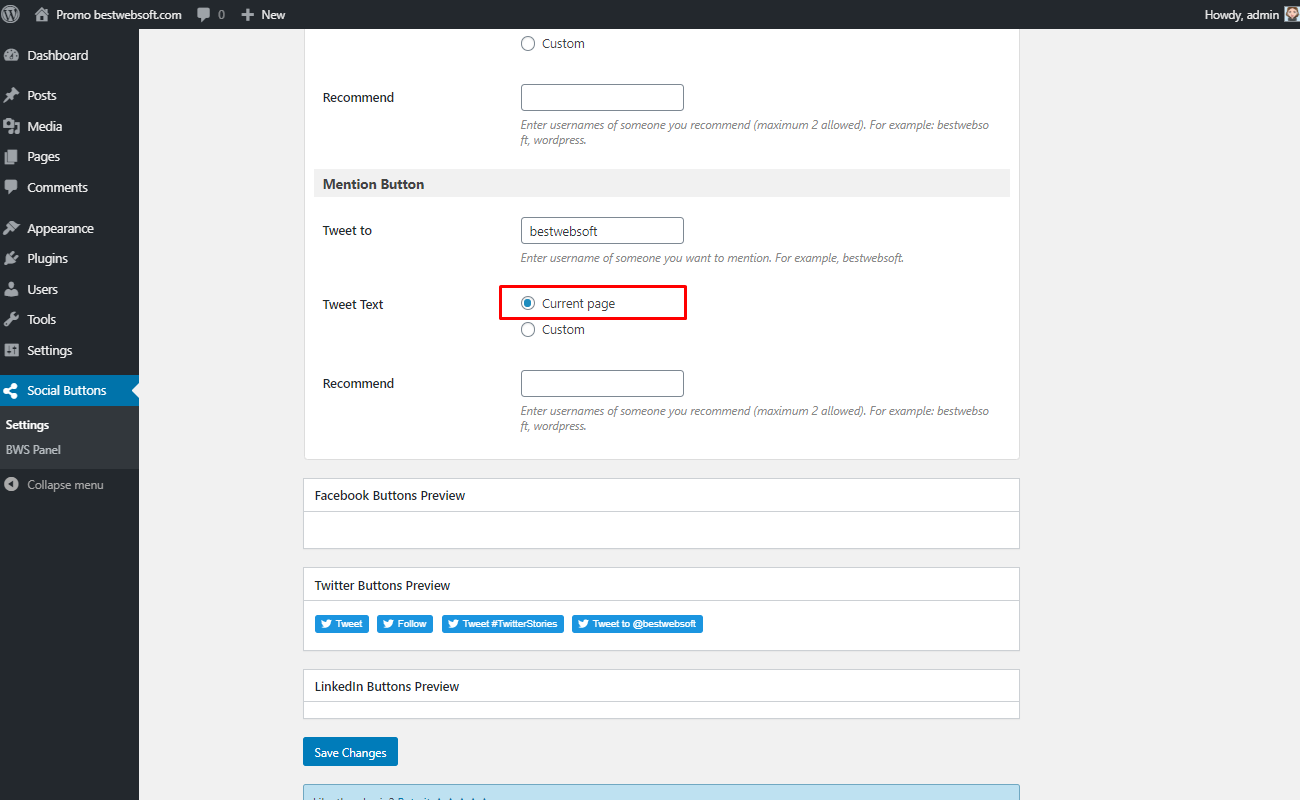Click the Posts pushpin icon
The height and width of the screenshot is (800, 1300).
coord(12,95)
